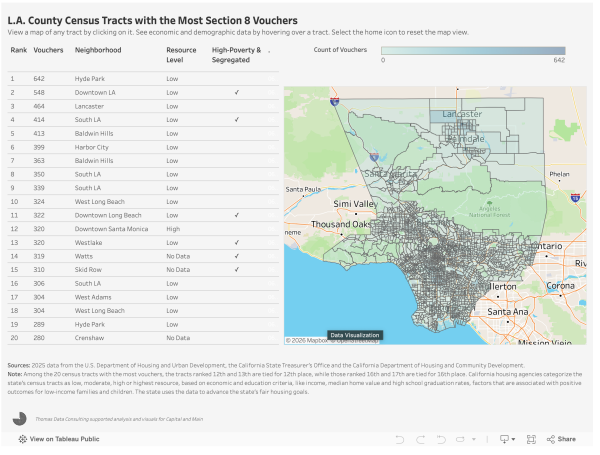Click the View on Tableau Public link
Viewport: 600px width, 455px height.
click(59, 439)
